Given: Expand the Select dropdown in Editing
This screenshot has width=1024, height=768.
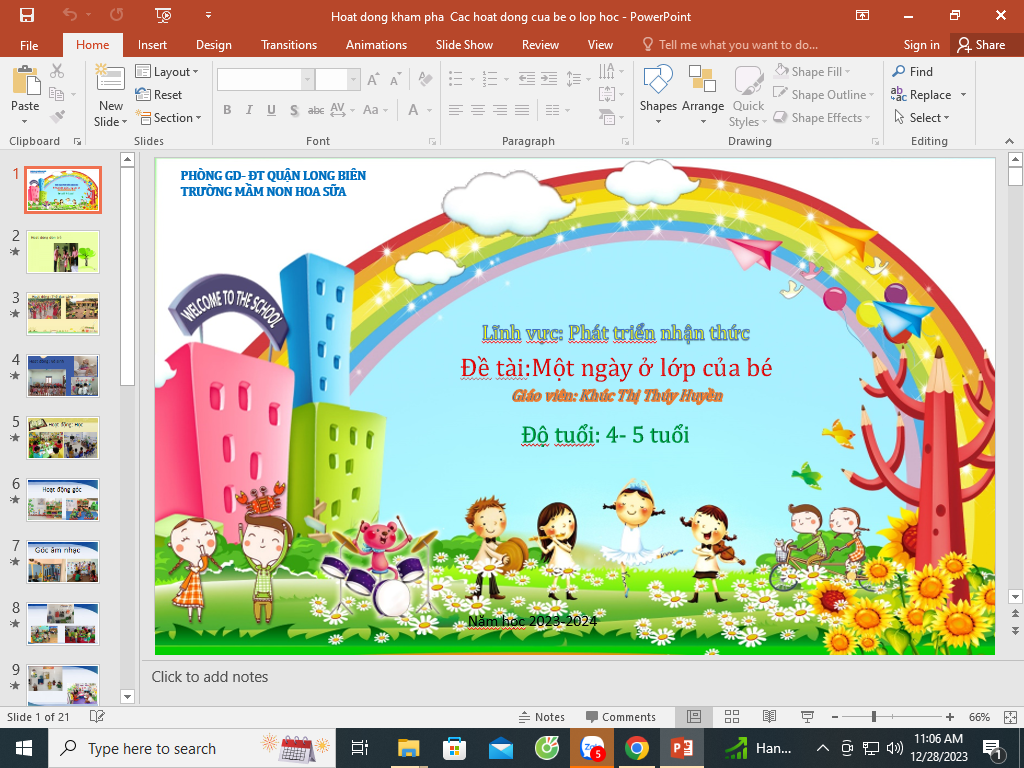Looking at the screenshot, I should [923, 118].
